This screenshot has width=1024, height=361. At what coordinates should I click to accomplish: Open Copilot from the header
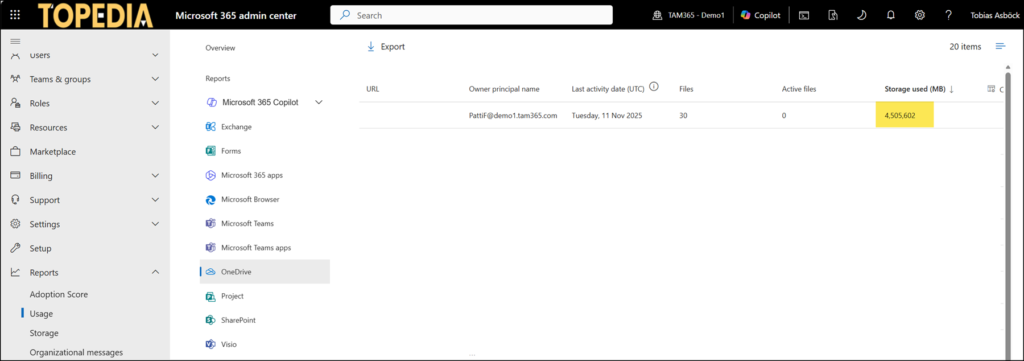(x=760, y=15)
